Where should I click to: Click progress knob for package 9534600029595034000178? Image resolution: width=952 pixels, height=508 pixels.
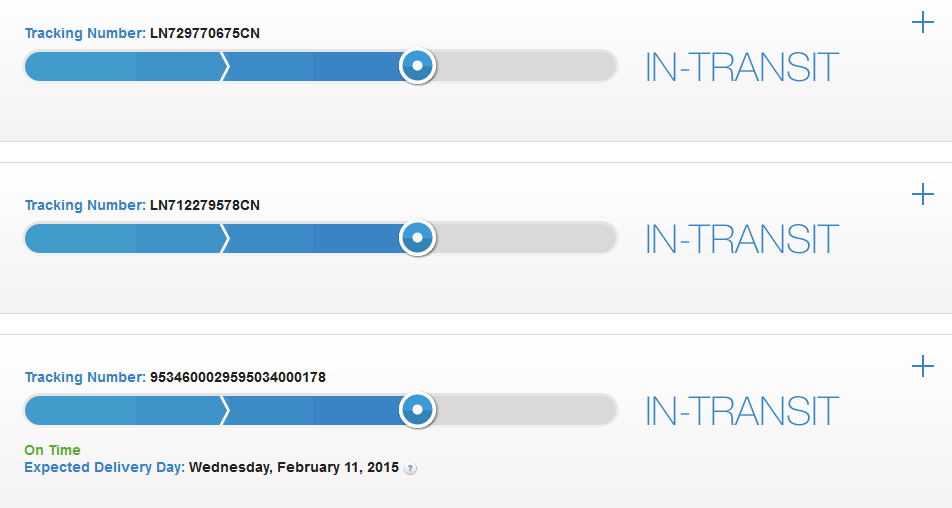[x=417, y=410]
